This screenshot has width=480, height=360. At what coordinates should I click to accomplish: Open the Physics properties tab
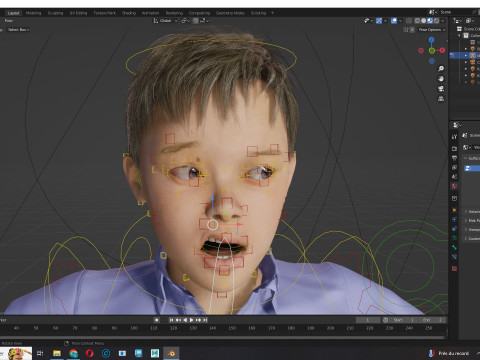click(x=454, y=220)
